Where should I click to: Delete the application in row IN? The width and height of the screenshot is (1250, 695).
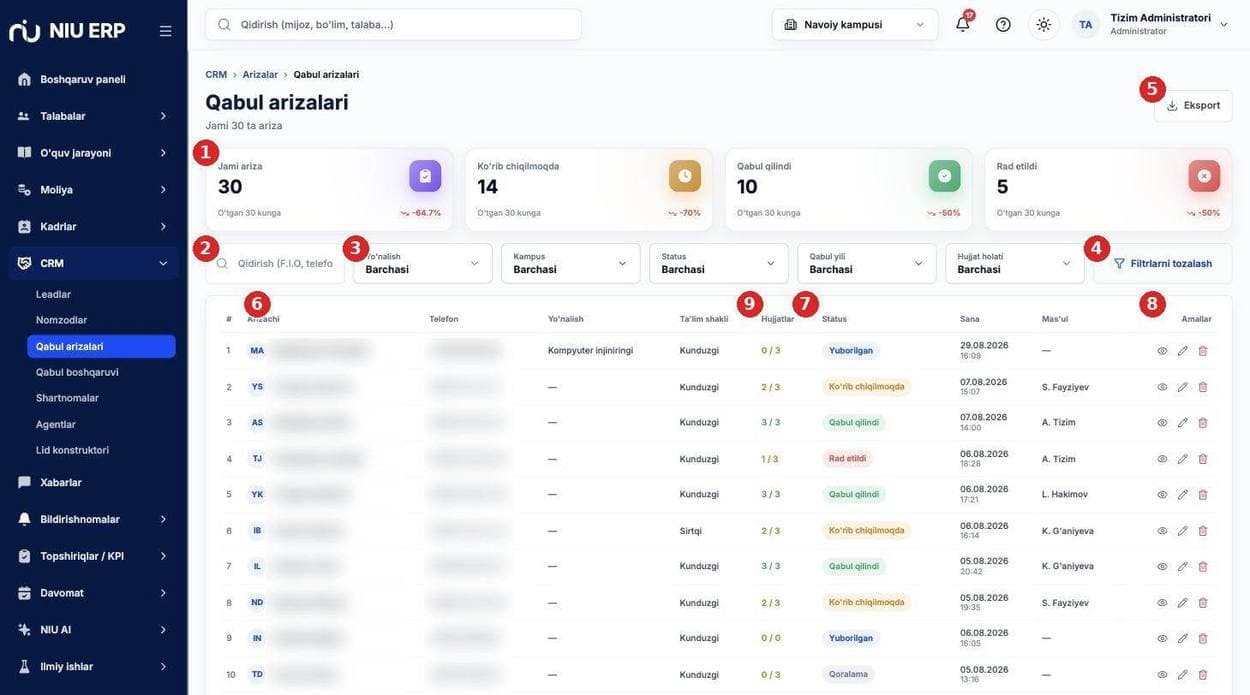pos(1203,639)
